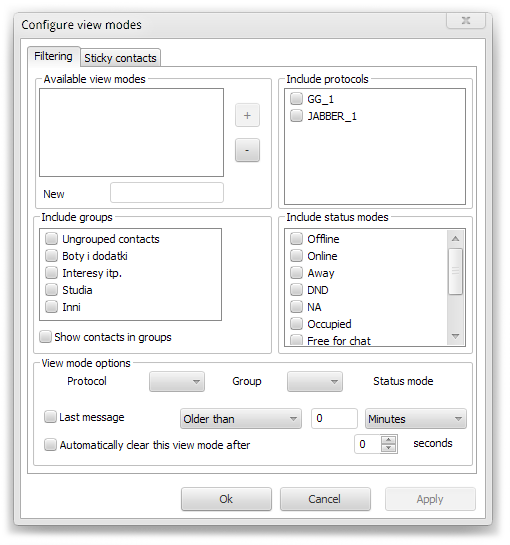Click the plus button to add view mode
Viewport: 510px width, 545px height.
pyautogui.click(x=247, y=115)
